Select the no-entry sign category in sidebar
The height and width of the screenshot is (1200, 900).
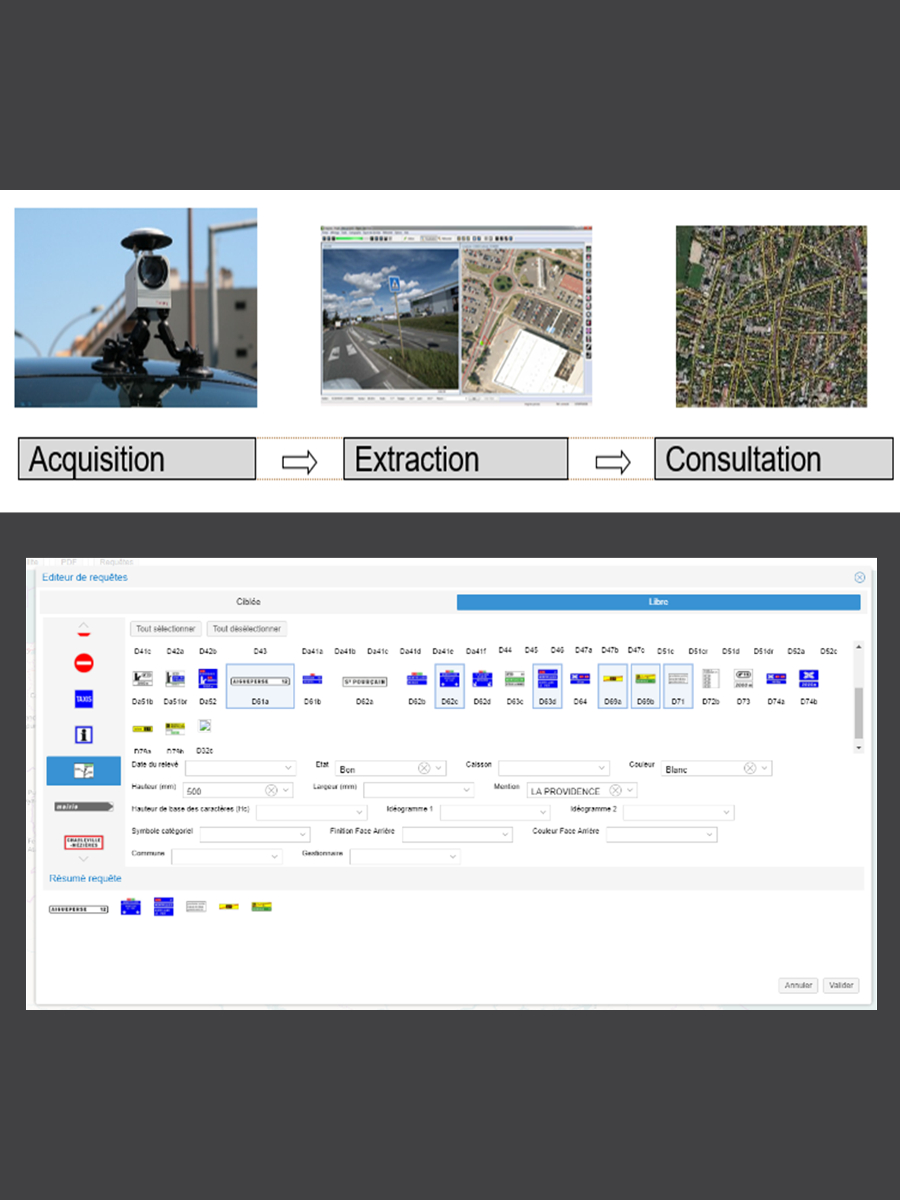(84, 663)
